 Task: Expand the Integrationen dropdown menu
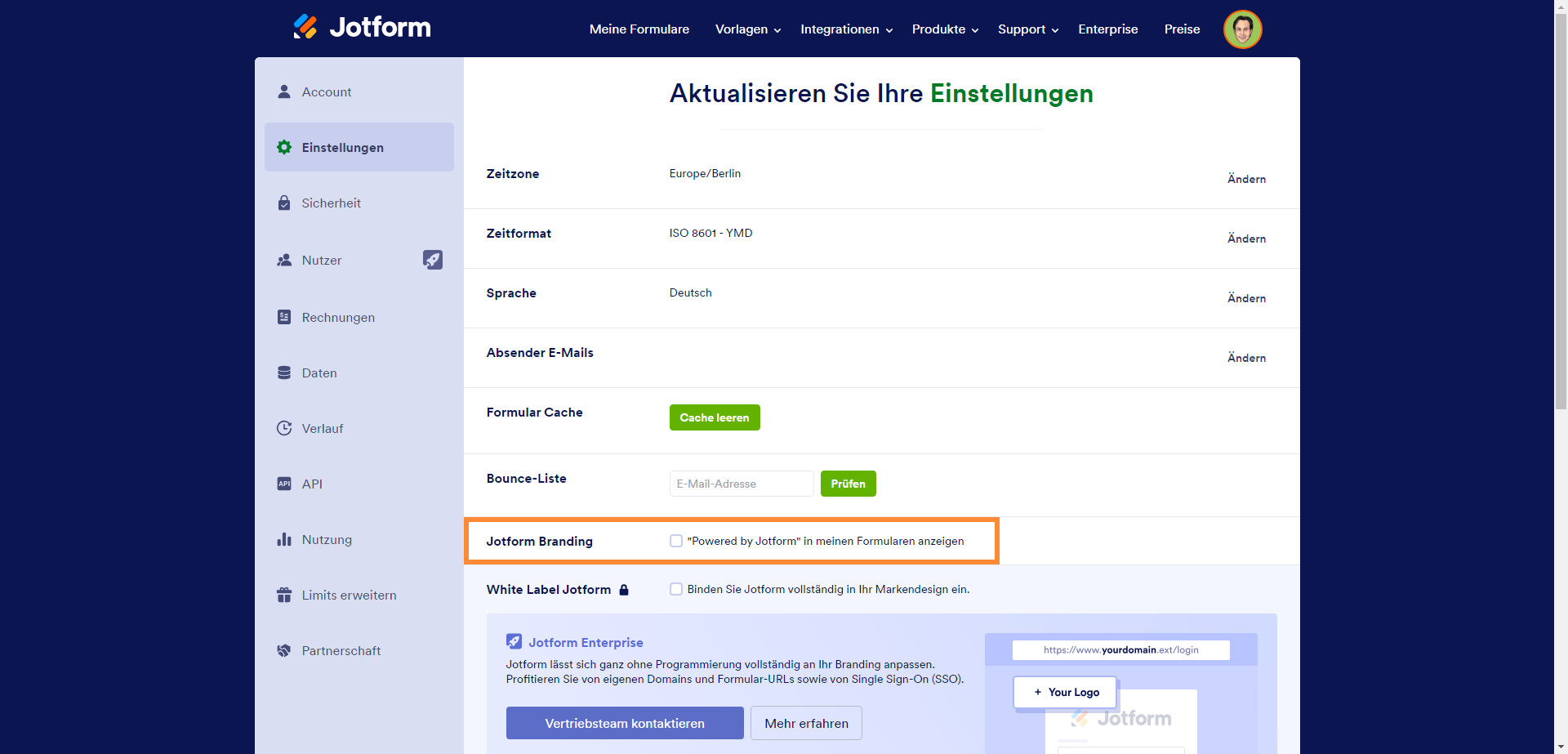(x=846, y=29)
